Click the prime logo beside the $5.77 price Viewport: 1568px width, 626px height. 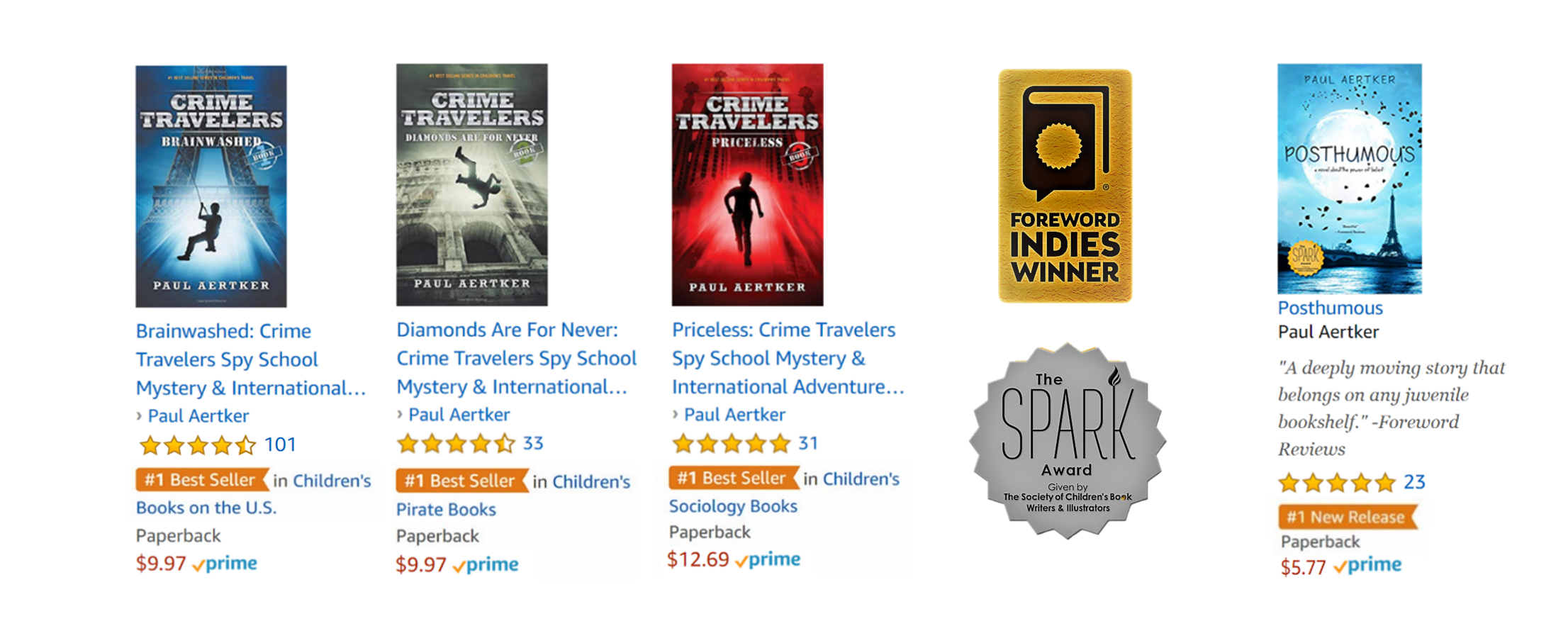(x=1367, y=565)
